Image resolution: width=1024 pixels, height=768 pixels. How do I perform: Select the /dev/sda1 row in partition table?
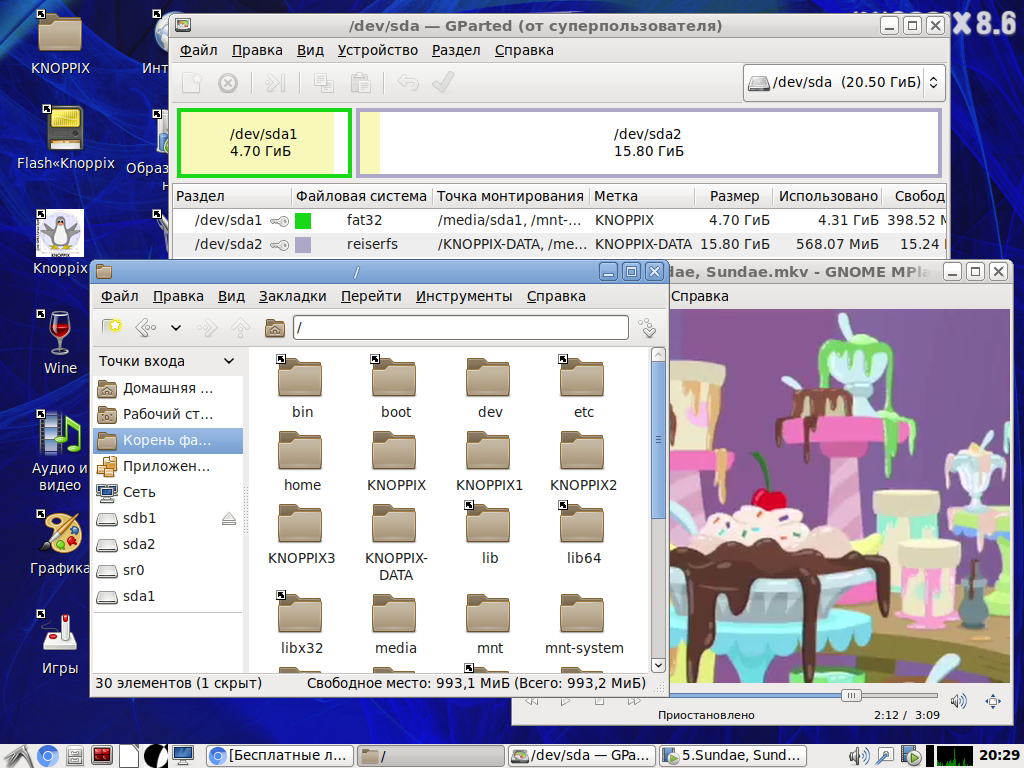[x=559, y=220]
